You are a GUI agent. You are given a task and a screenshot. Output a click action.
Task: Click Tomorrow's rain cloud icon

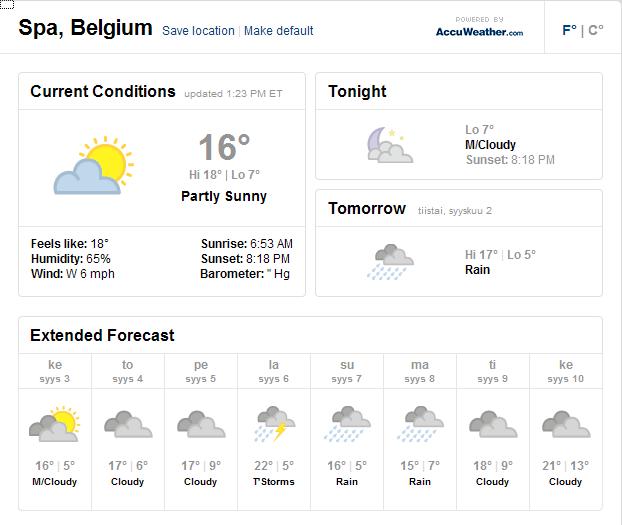(391, 262)
